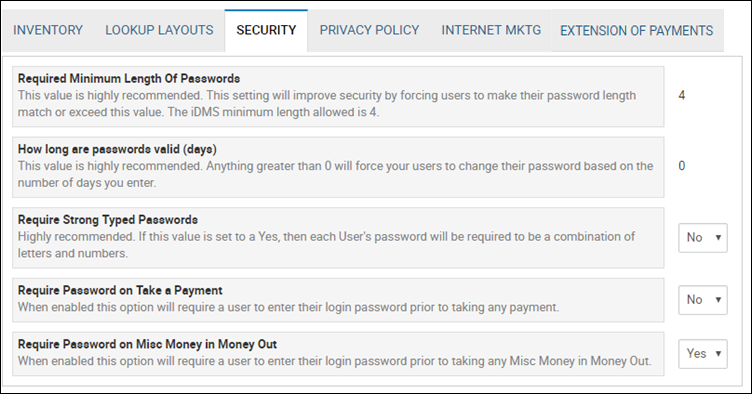Click the Require Strong Typed Passwords heading
Screen dimensions: 752x394
coord(108,220)
